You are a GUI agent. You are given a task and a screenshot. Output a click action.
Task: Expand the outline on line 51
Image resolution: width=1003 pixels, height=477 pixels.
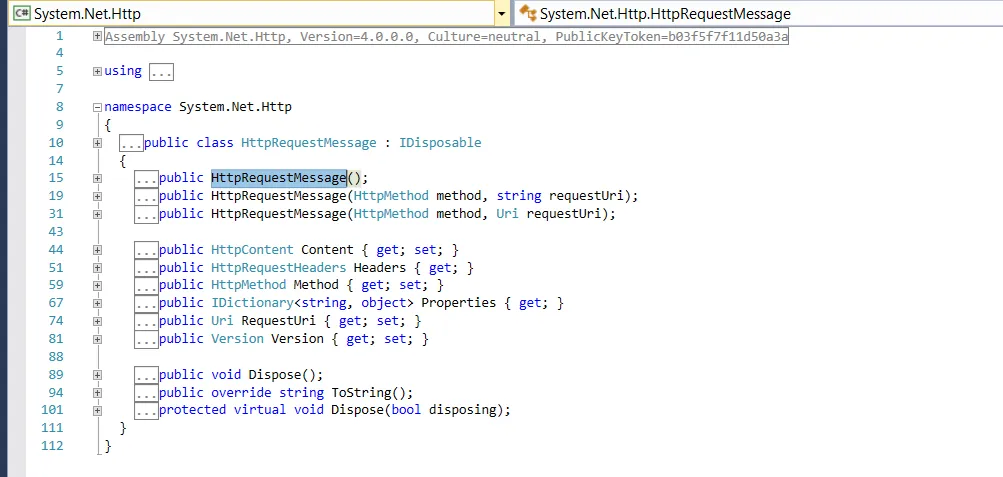[97, 268]
